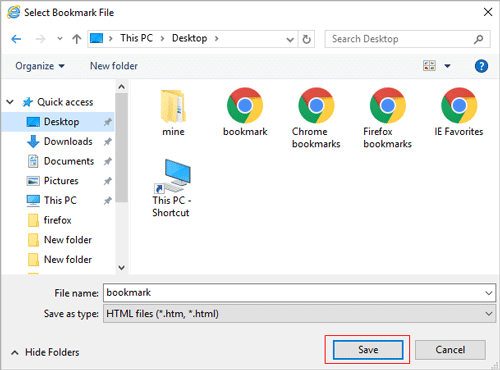Click the scroll down arrow of navigation pane
The width and height of the screenshot is (500, 370).
coord(122,267)
